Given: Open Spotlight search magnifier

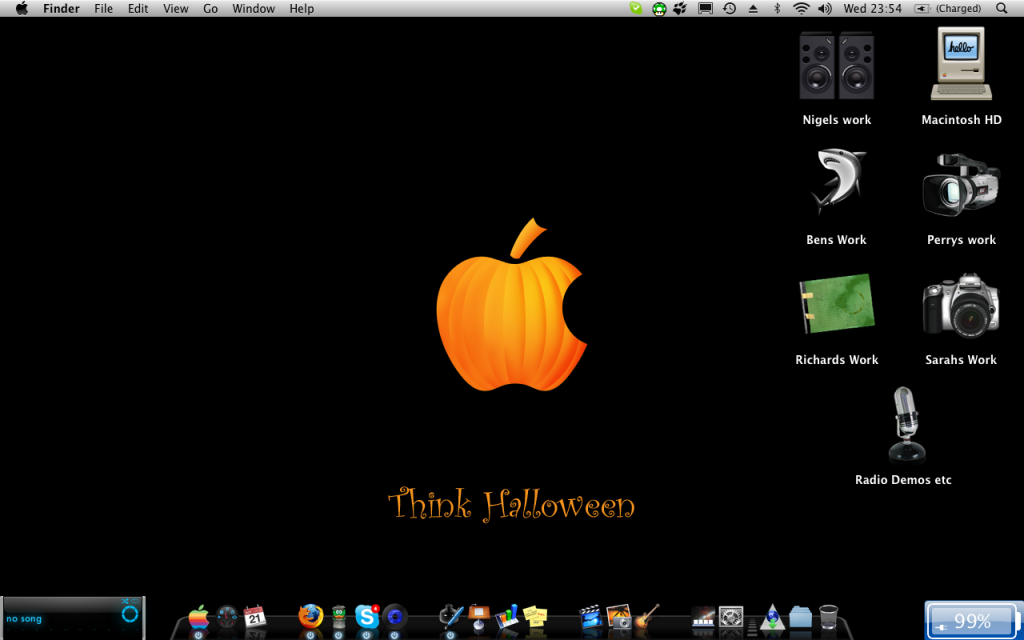Looking at the screenshot, I should click(1002, 8).
